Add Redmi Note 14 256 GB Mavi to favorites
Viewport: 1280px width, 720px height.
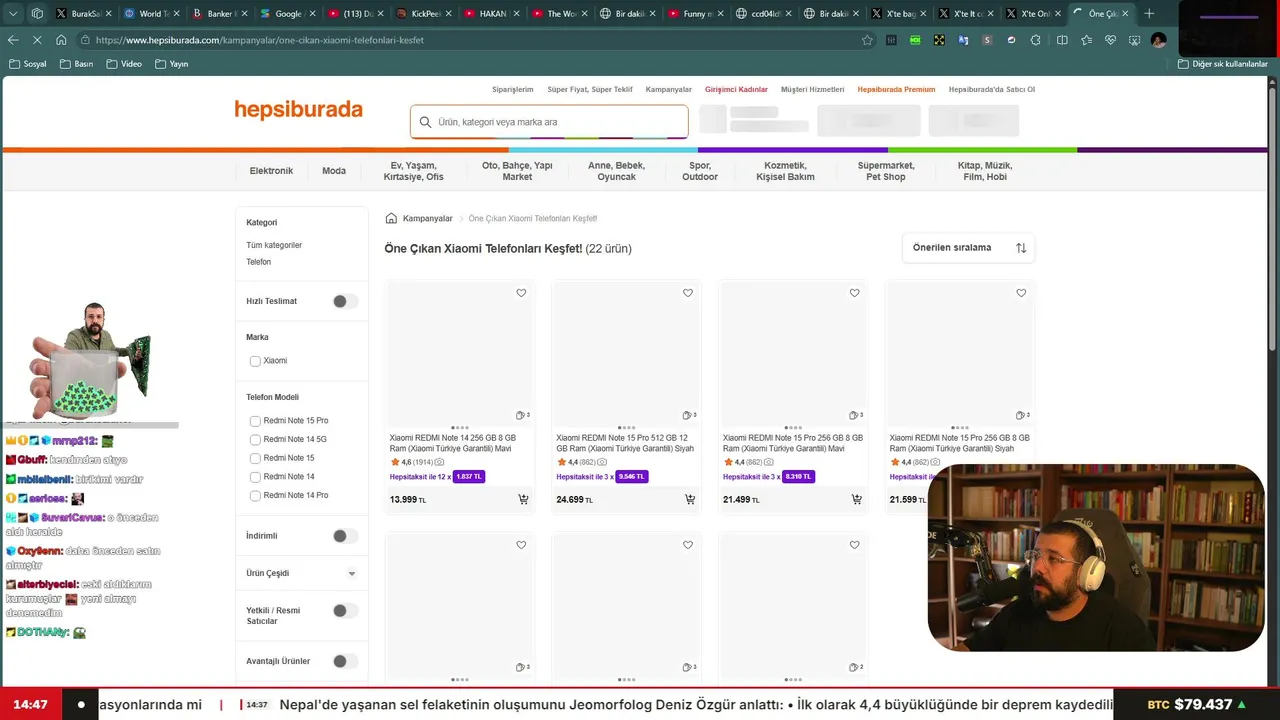[521, 293]
